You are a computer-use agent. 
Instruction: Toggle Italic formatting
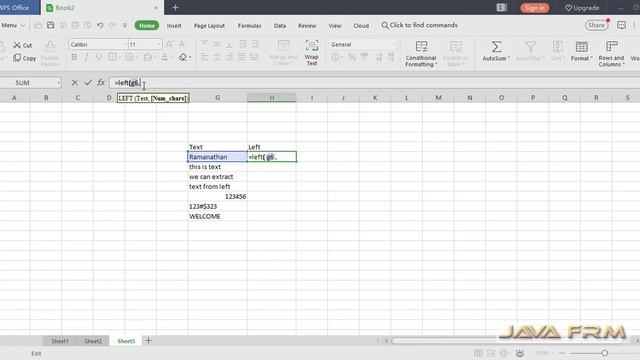86,57
